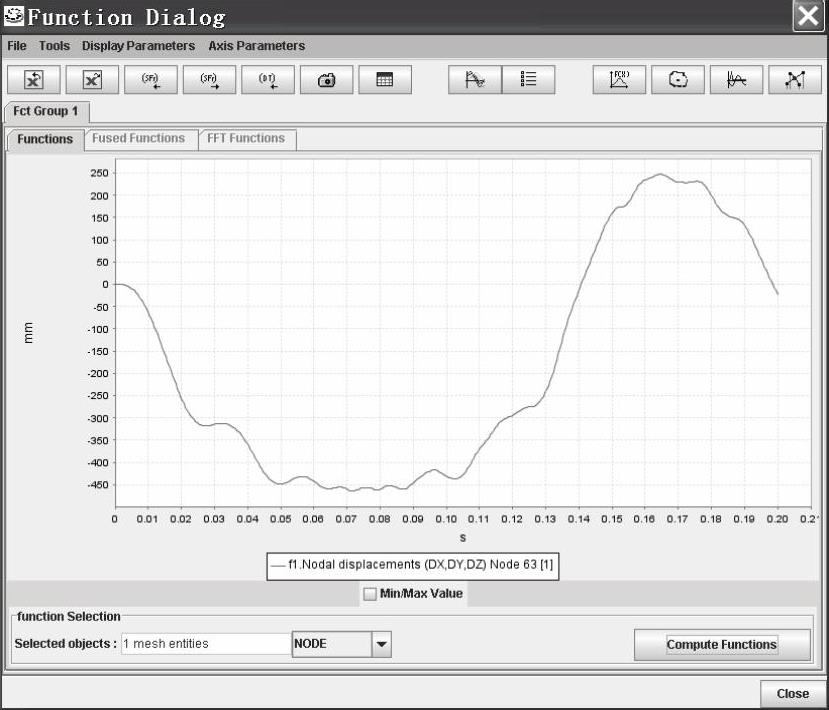Open the Tools menu

pos(54,46)
